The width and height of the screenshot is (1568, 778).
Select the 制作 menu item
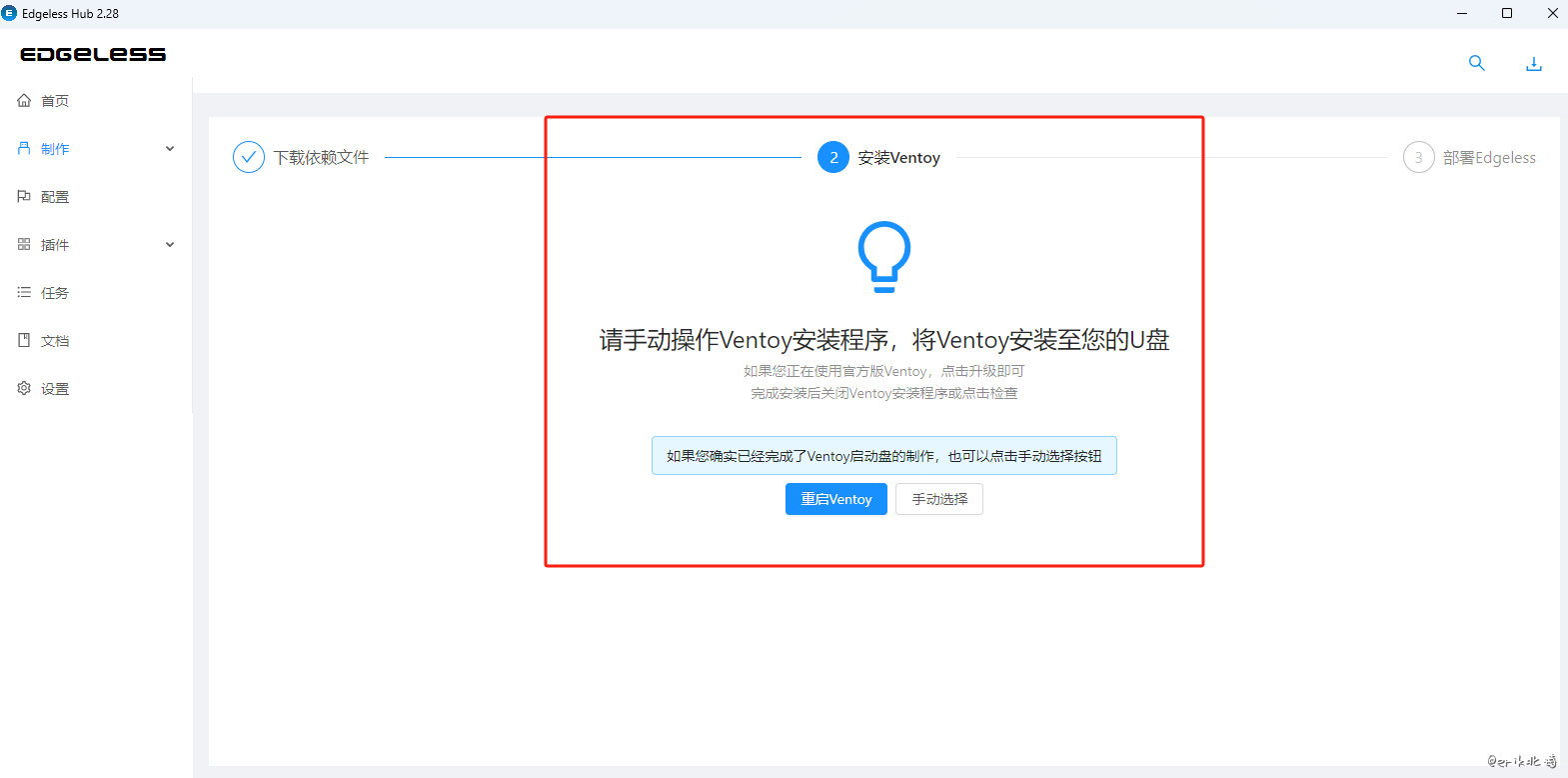tap(55, 149)
